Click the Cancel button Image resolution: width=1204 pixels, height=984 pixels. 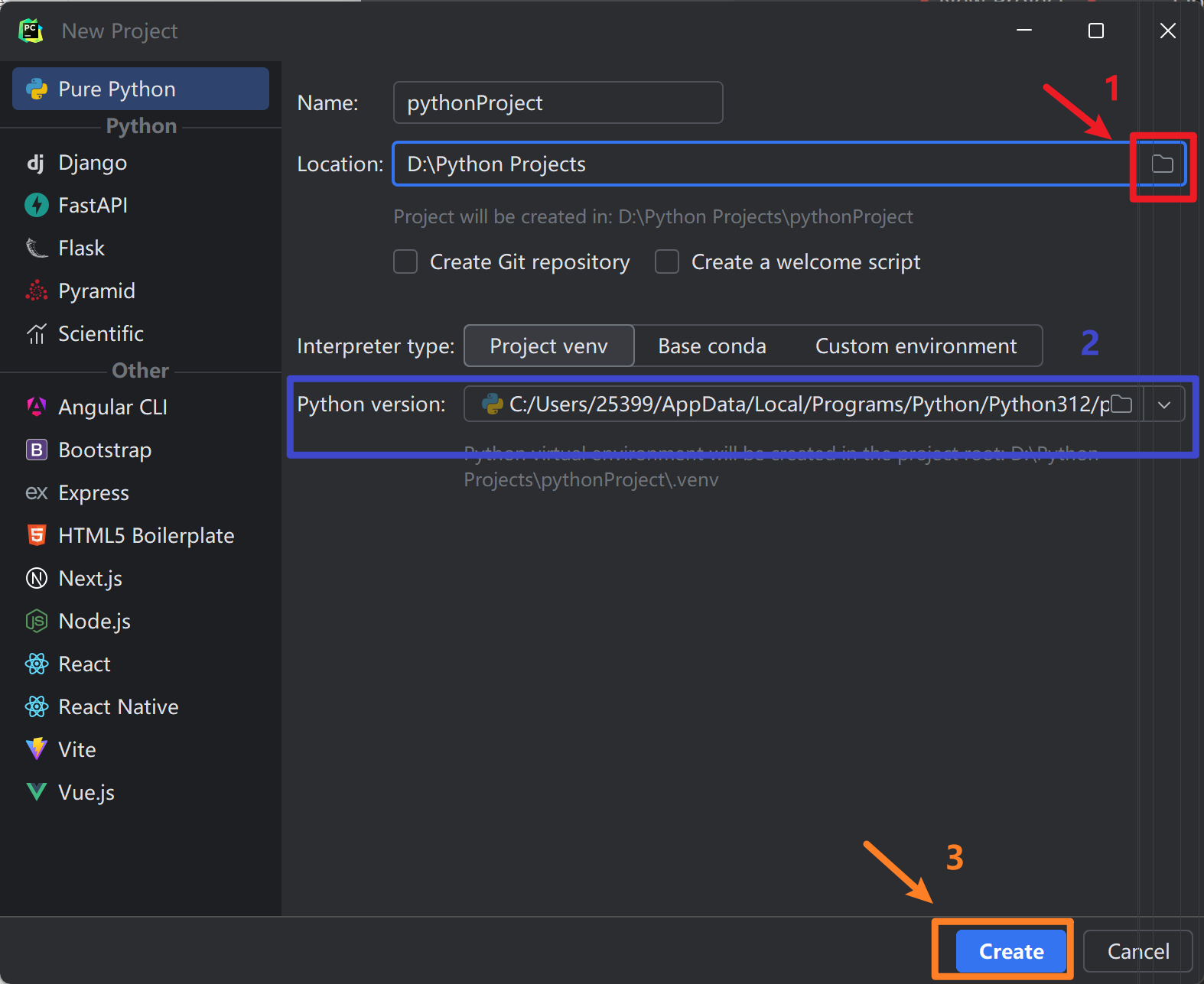tap(1138, 951)
